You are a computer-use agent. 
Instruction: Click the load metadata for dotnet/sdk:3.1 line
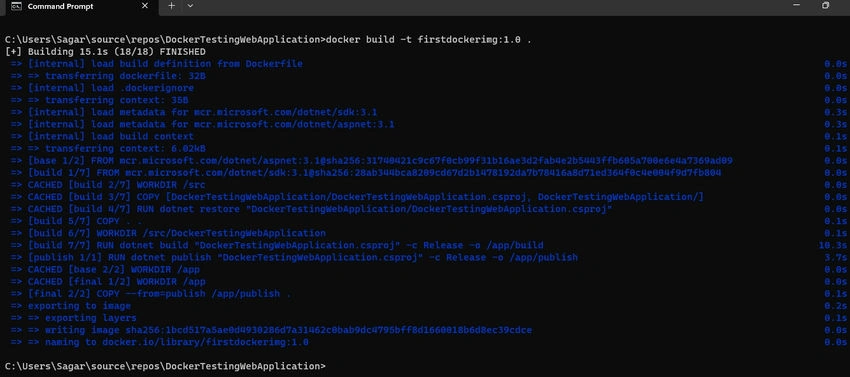click(x=194, y=113)
